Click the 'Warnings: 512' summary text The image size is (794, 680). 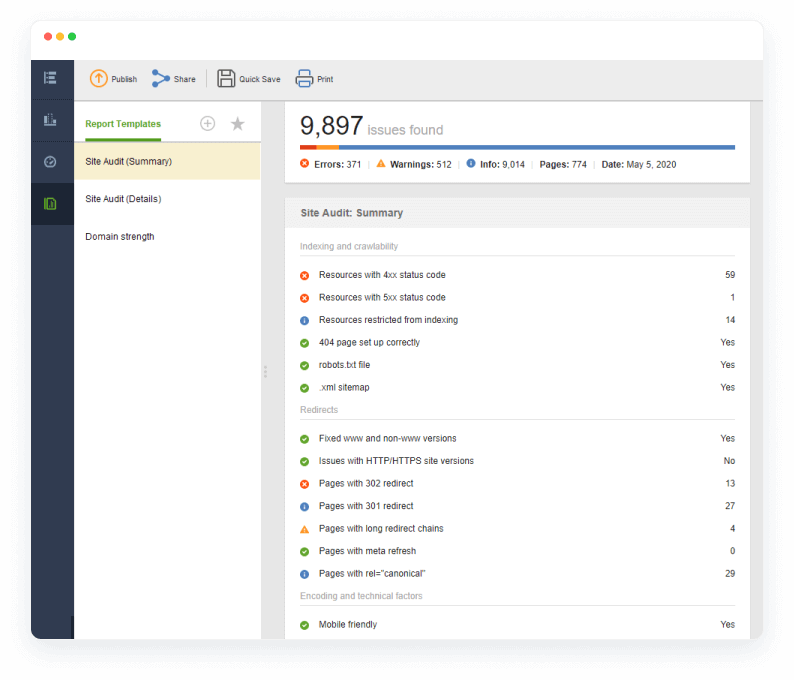tap(420, 165)
